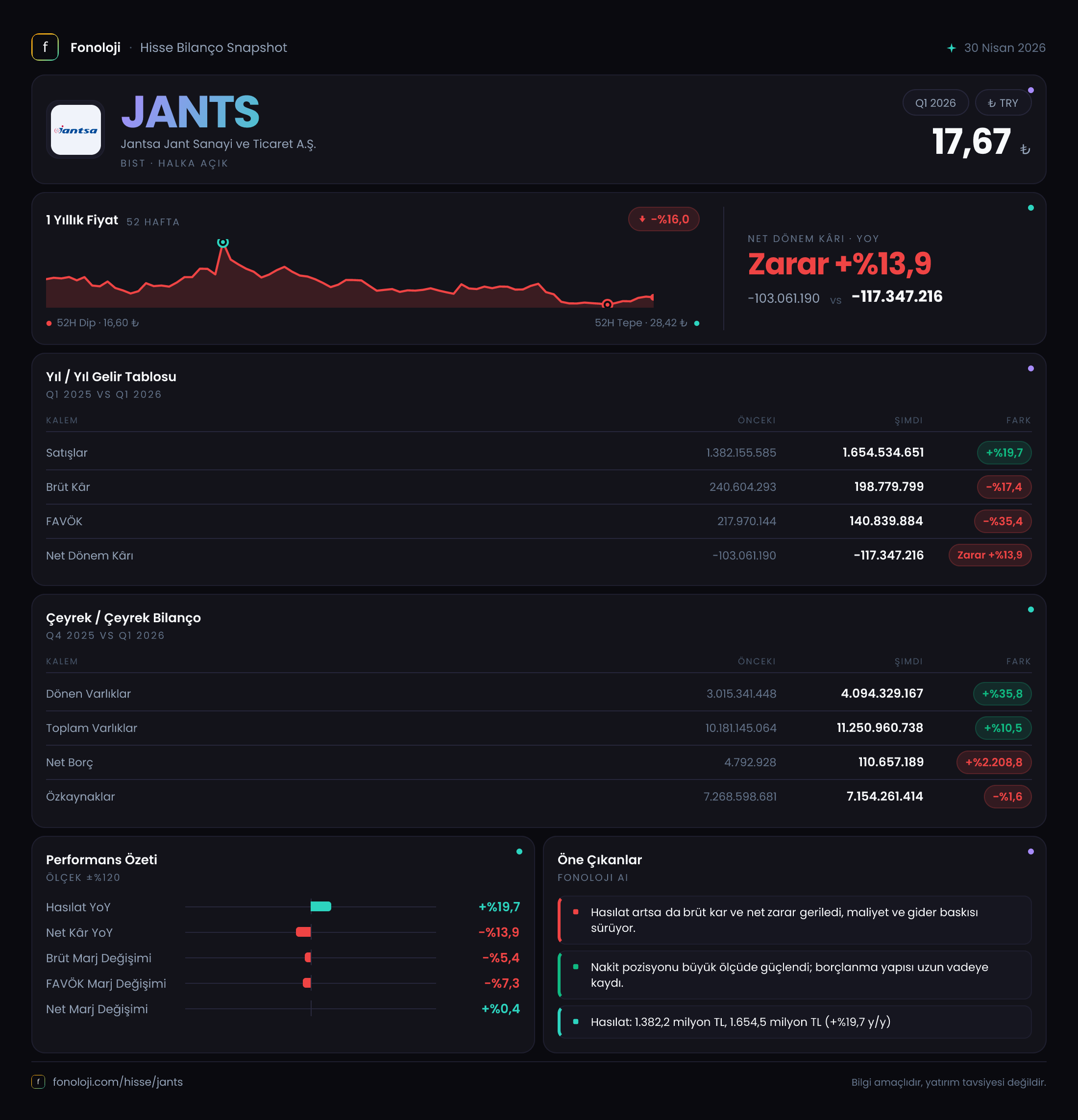Click the Satışlar +%19,7 change badge
Viewport: 1078px width, 1120px height.
(1004, 453)
